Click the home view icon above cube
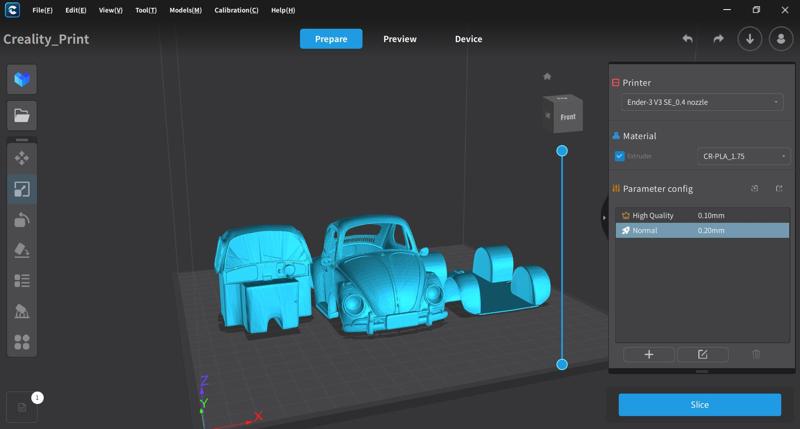This screenshot has height=429, width=800. click(x=547, y=76)
